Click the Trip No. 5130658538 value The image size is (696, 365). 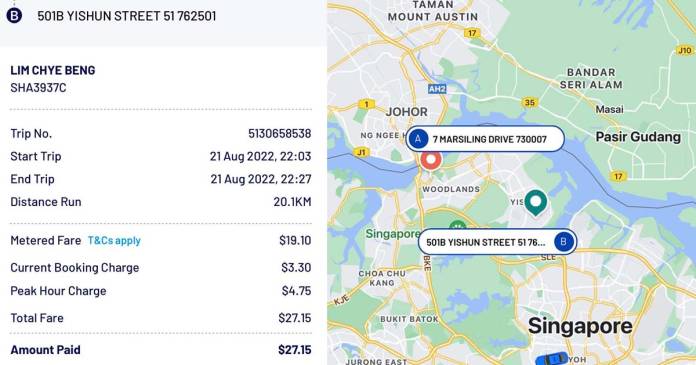tap(280, 134)
